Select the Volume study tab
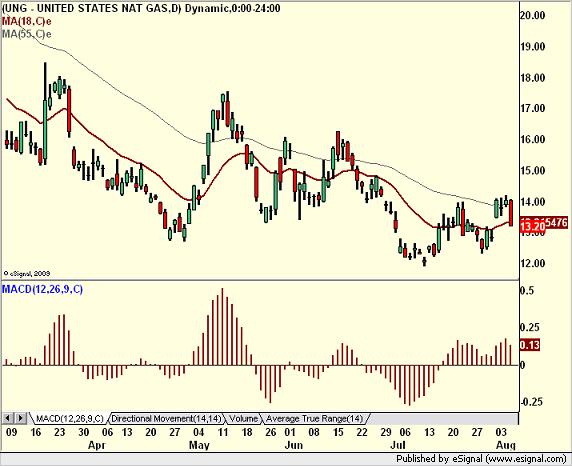Viewport: 572px width, 466px height. point(243,419)
